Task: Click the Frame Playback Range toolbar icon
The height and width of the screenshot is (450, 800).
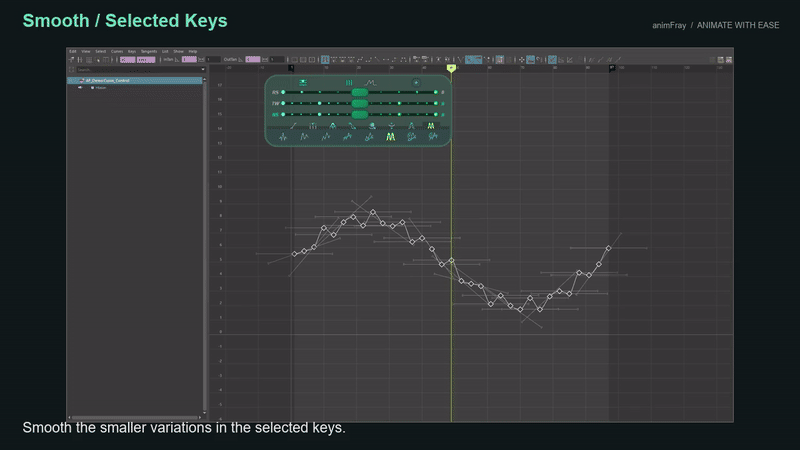Action: click(303, 60)
